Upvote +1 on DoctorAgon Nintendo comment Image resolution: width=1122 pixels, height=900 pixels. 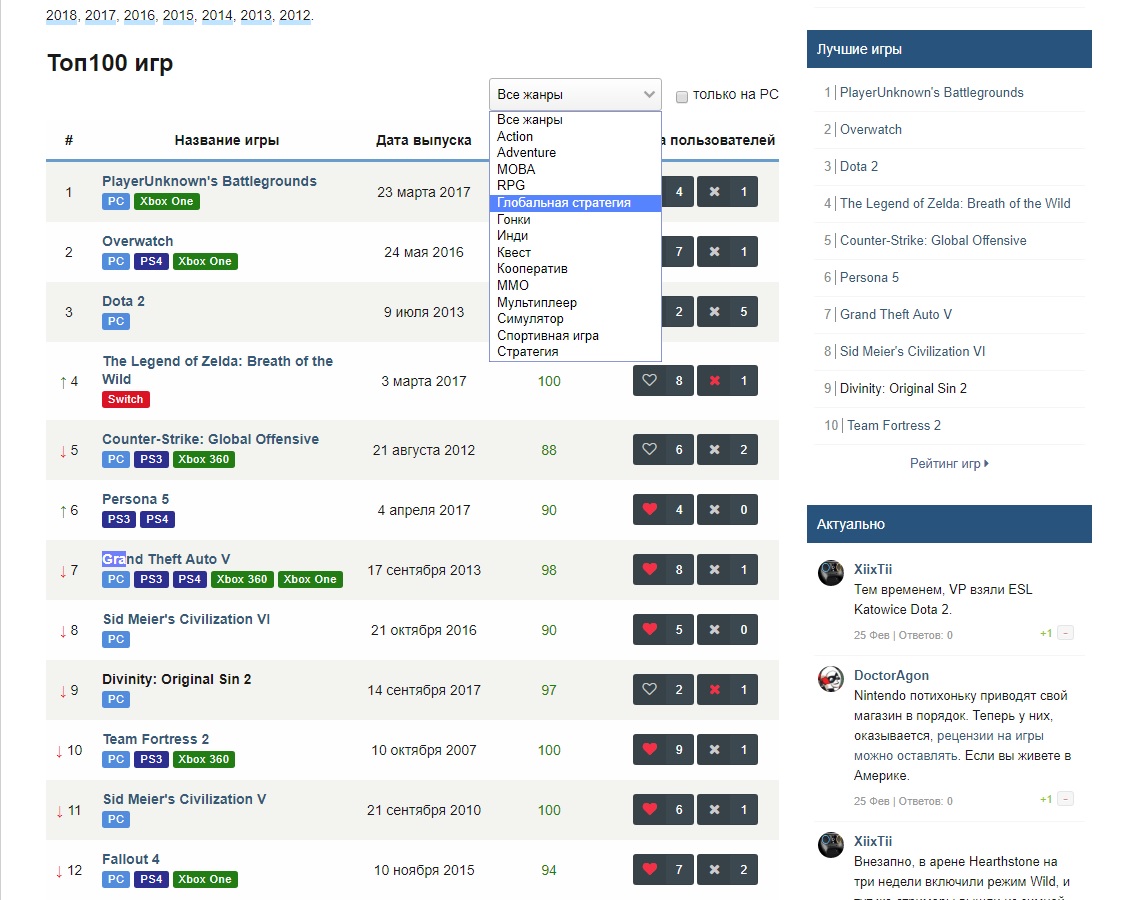pos(1045,799)
